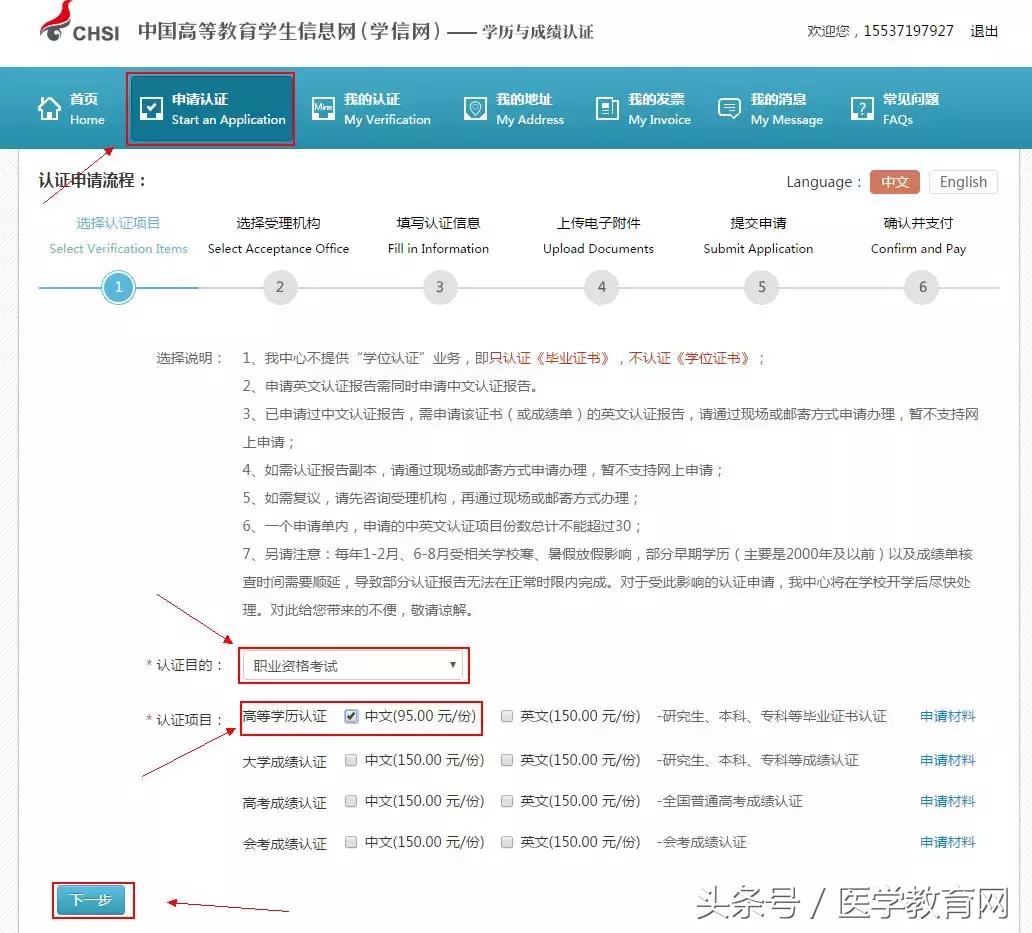The height and width of the screenshot is (933, 1032).
Task: Switch language to English
Action: tap(962, 182)
